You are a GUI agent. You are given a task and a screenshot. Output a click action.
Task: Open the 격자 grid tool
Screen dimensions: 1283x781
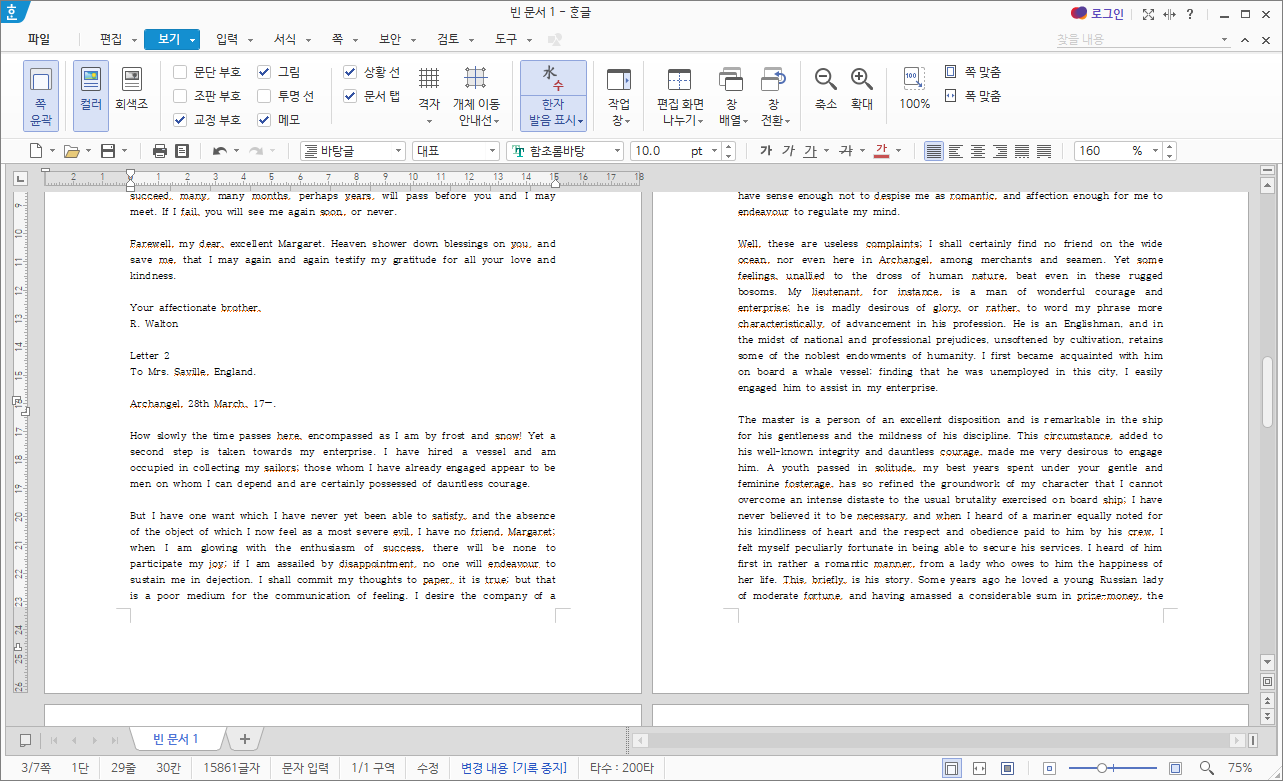tap(429, 96)
